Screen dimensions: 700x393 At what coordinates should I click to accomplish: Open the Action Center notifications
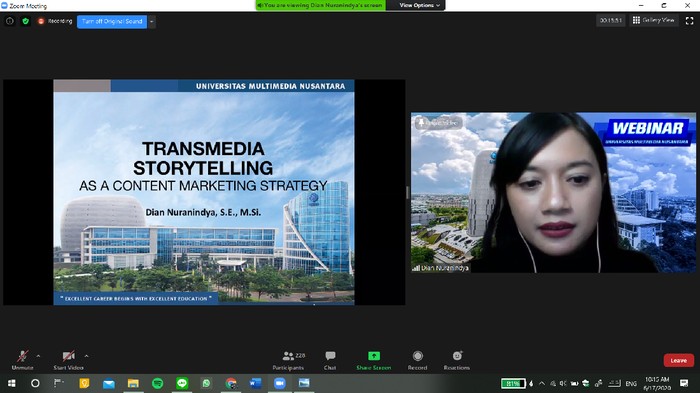(x=684, y=383)
